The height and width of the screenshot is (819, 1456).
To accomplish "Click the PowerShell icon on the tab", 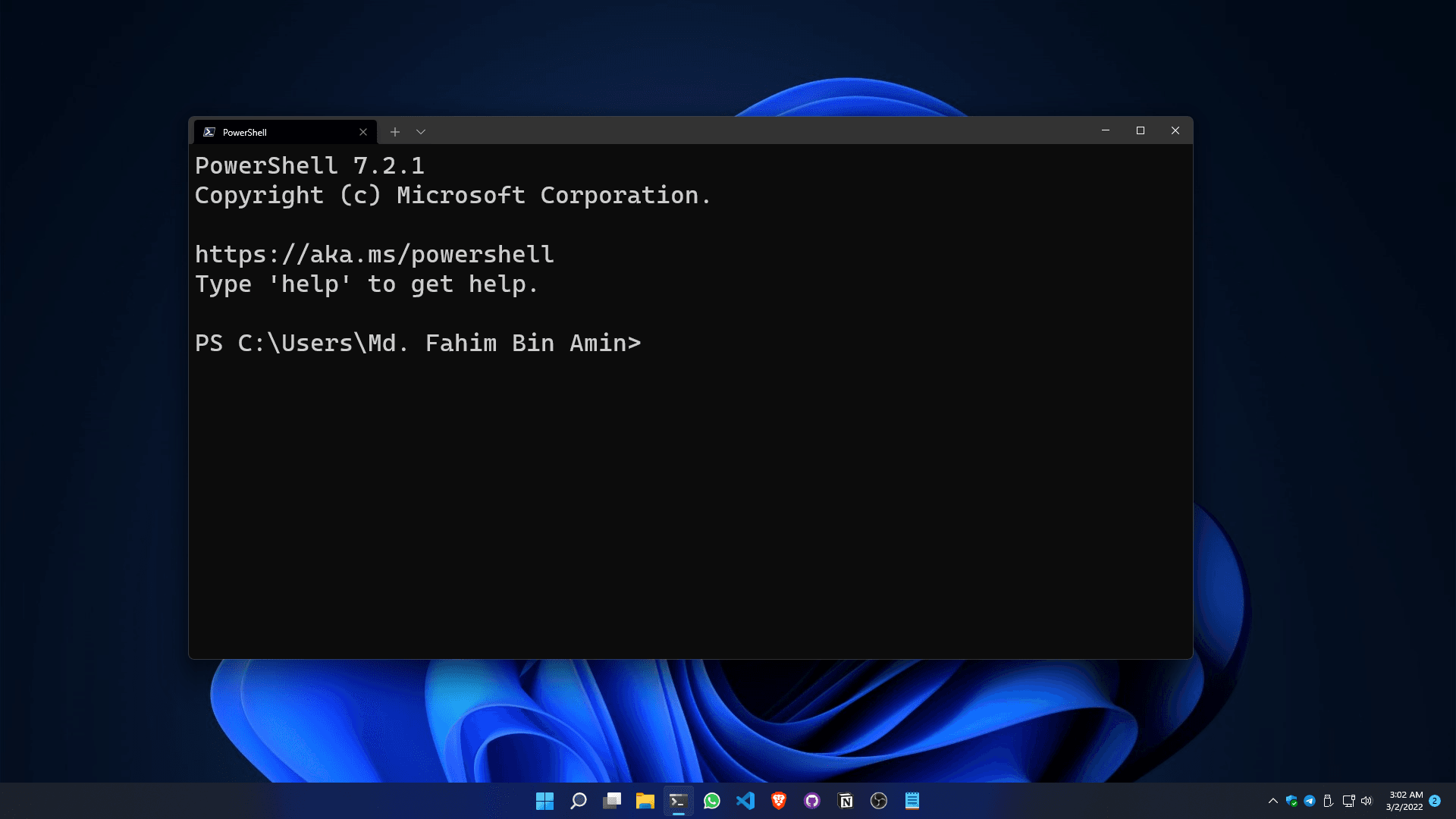I will pos(209,132).
